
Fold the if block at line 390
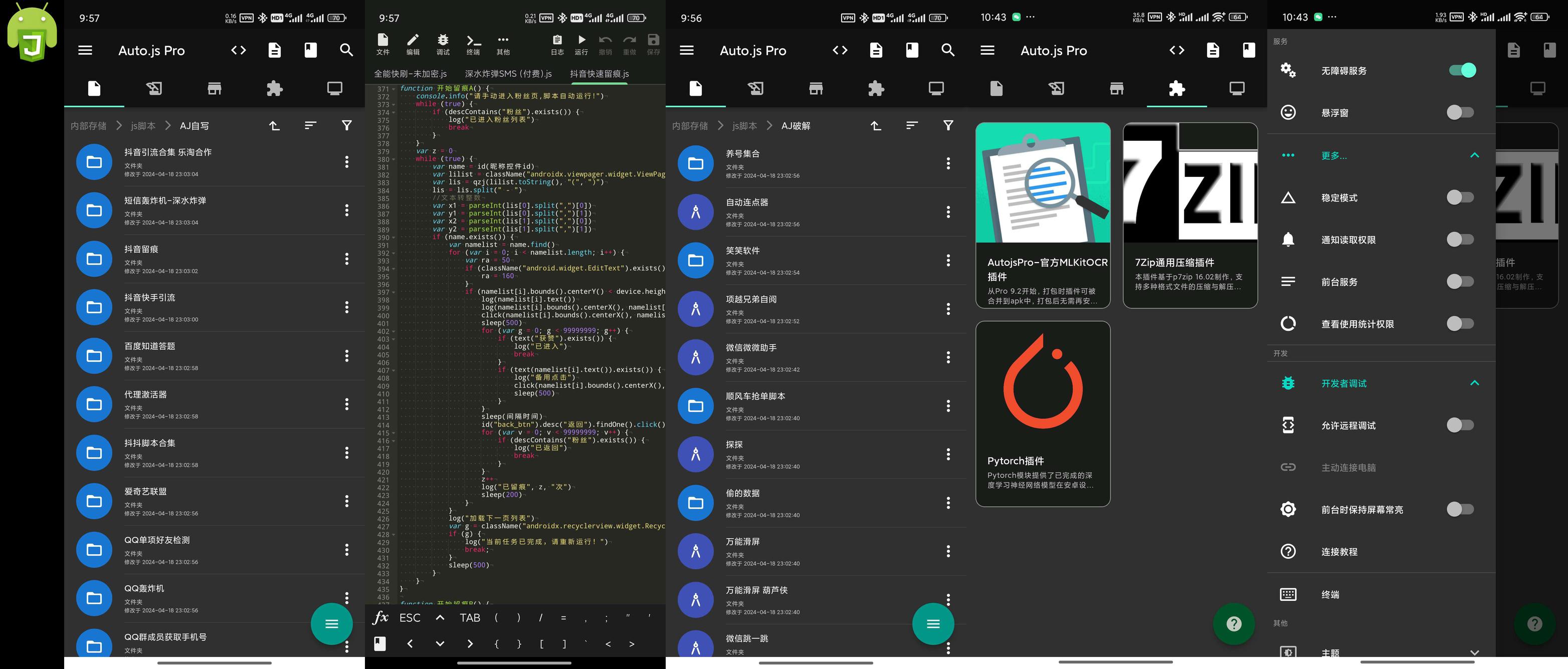(393, 238)
